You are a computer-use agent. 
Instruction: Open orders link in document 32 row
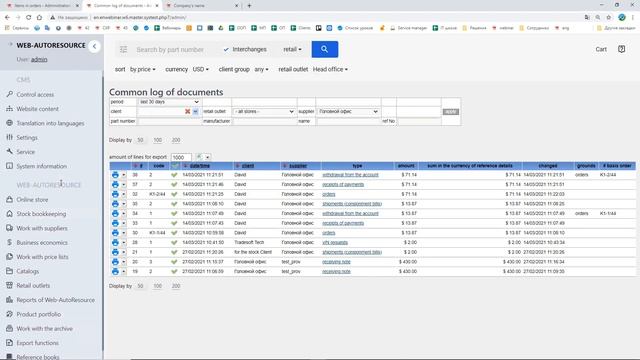(329, 194)
